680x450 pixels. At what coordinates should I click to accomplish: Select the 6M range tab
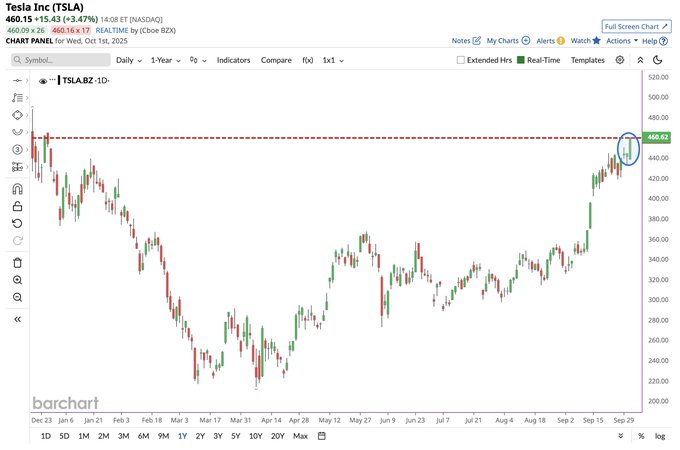pyautogui.click(x=144, y=436)
